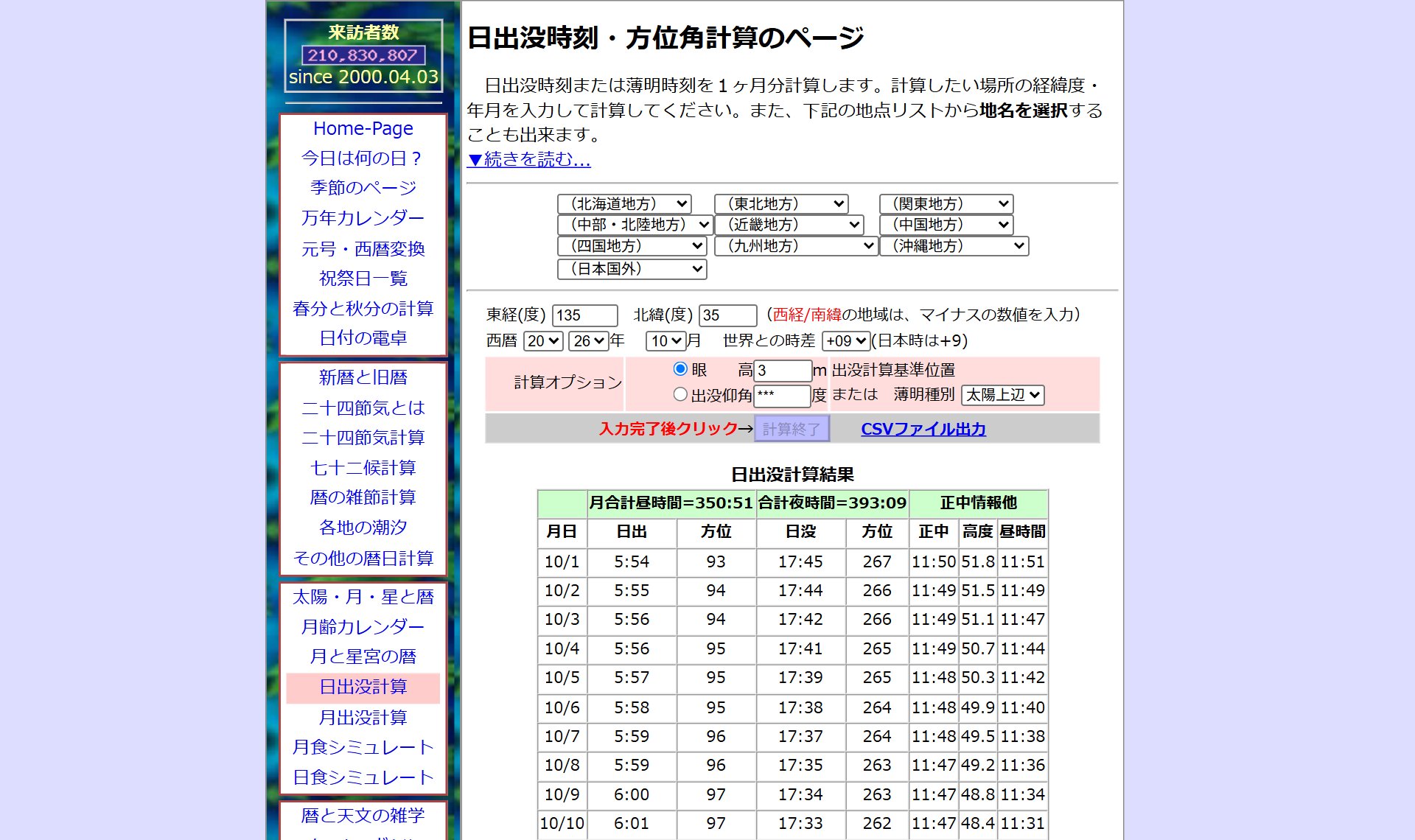The image size is (1415, 840).
Task: Open 日食シミュレート sidebar link
Action: pyautogui.click(x=363, y=777)
